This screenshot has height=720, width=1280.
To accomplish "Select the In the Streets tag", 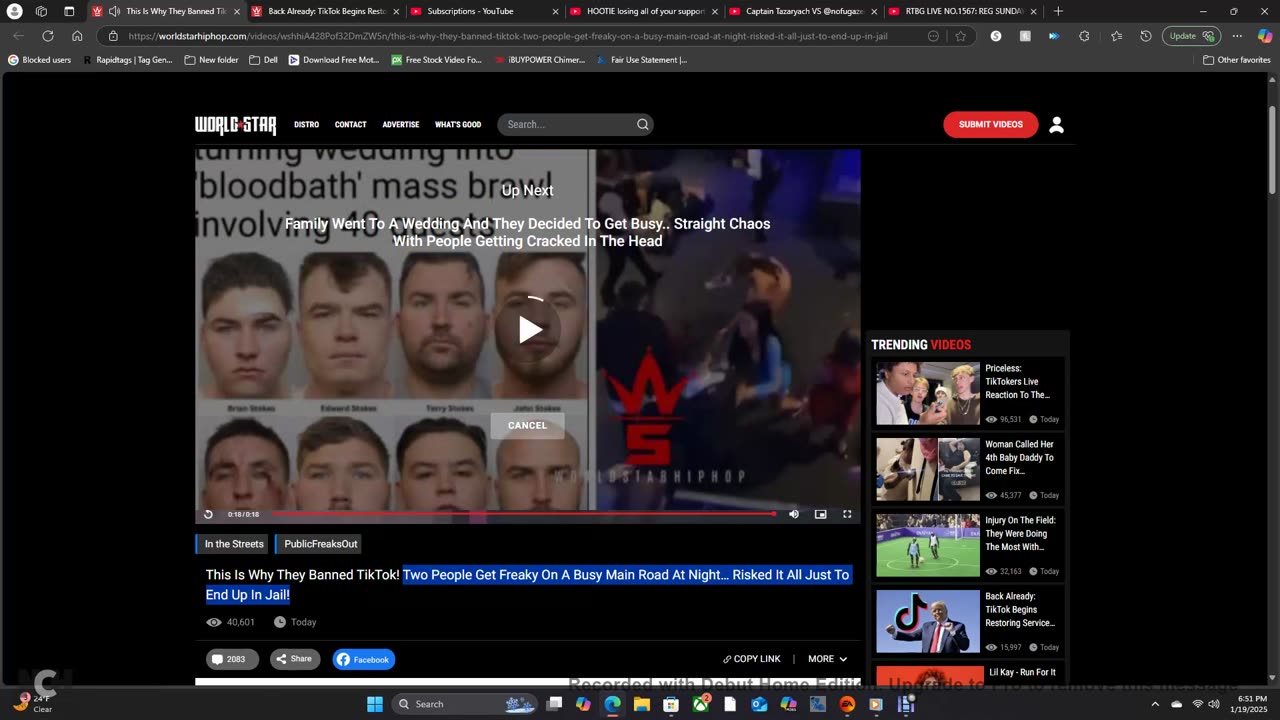I will tap(233, 544).
